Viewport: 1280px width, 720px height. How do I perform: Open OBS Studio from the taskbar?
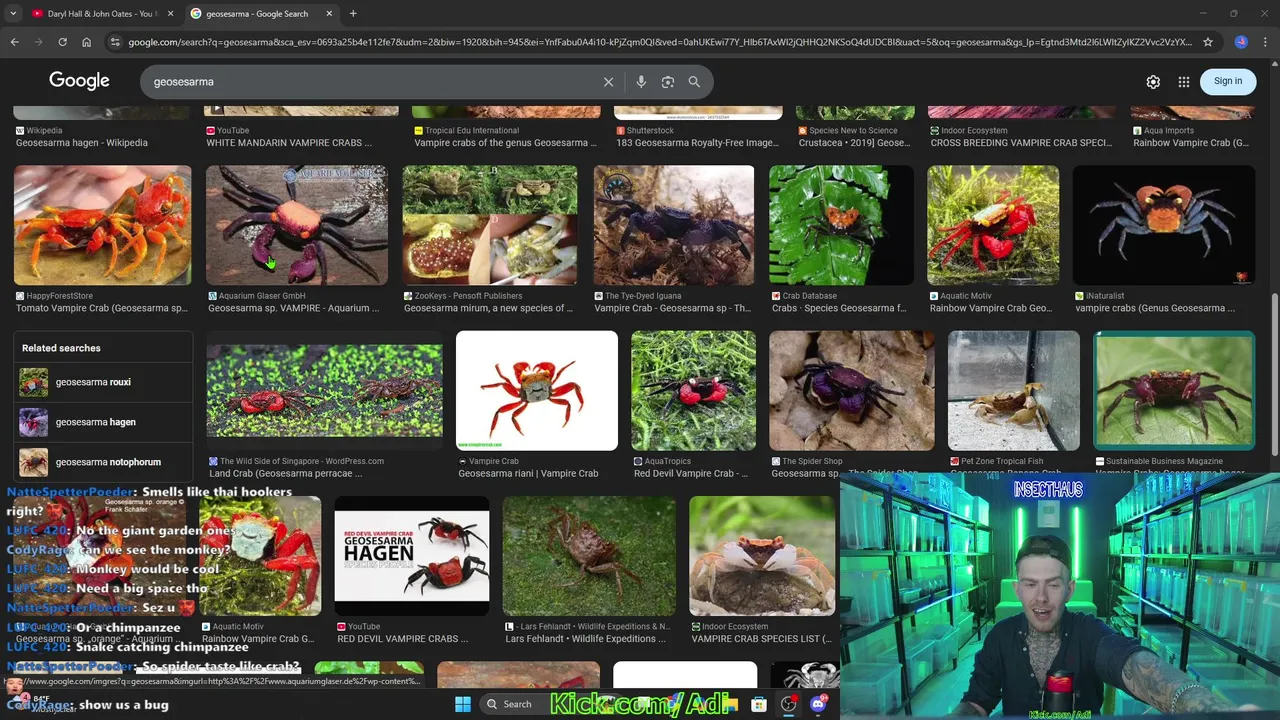(x=789, y=704)
